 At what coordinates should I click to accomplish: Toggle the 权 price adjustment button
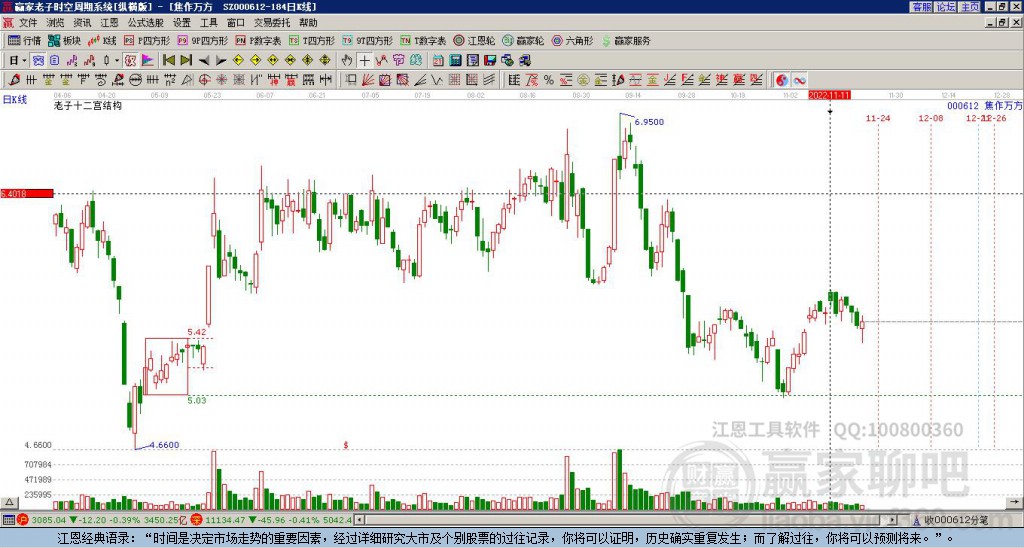[x=130, y=61]
